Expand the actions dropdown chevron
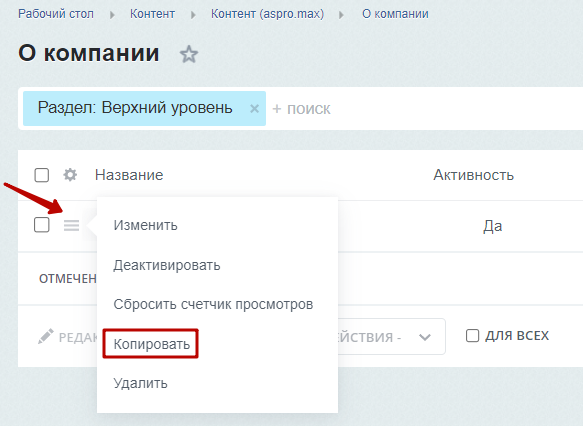The width and height of the screenshot is (583, 426). [425, 337]
